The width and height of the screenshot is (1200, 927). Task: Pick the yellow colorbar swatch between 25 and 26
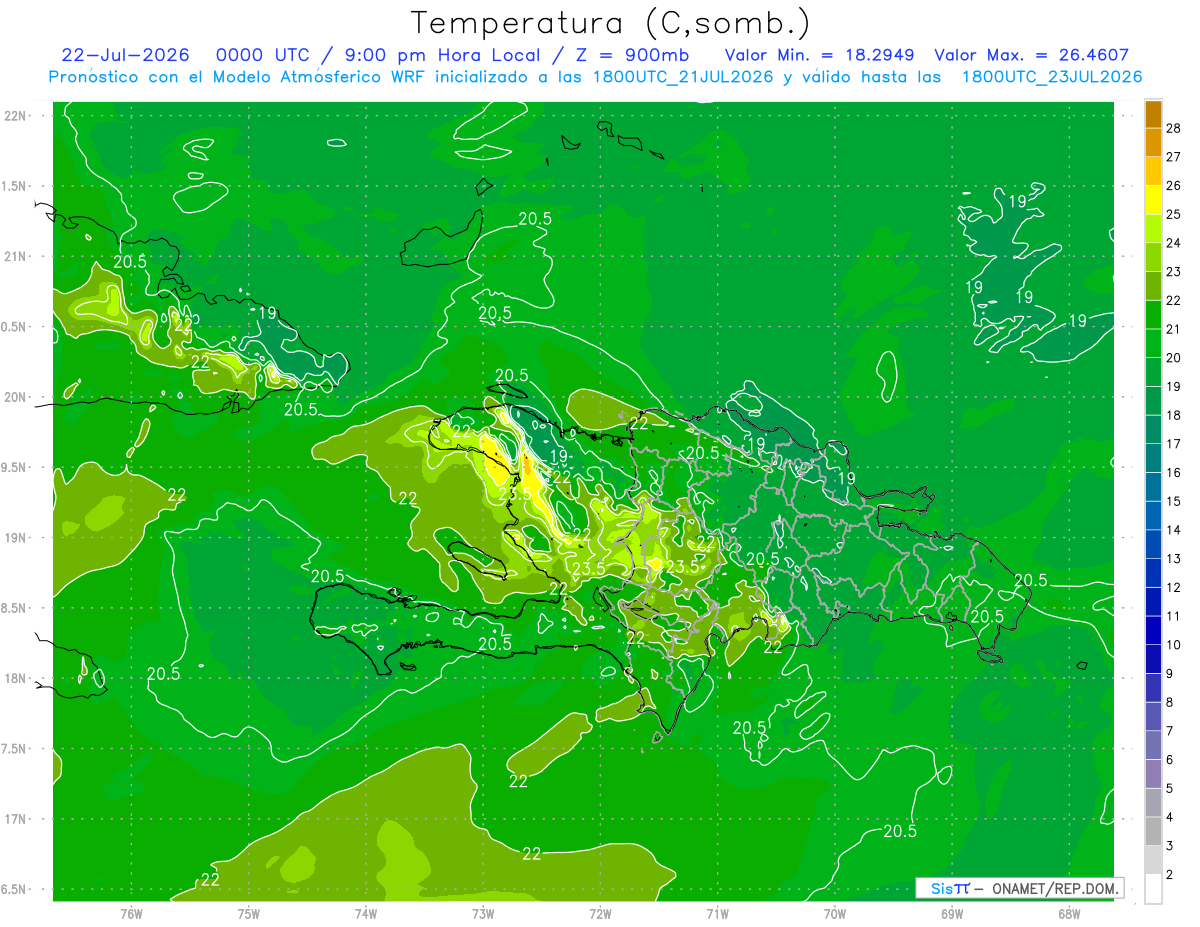coord(1153,199)
